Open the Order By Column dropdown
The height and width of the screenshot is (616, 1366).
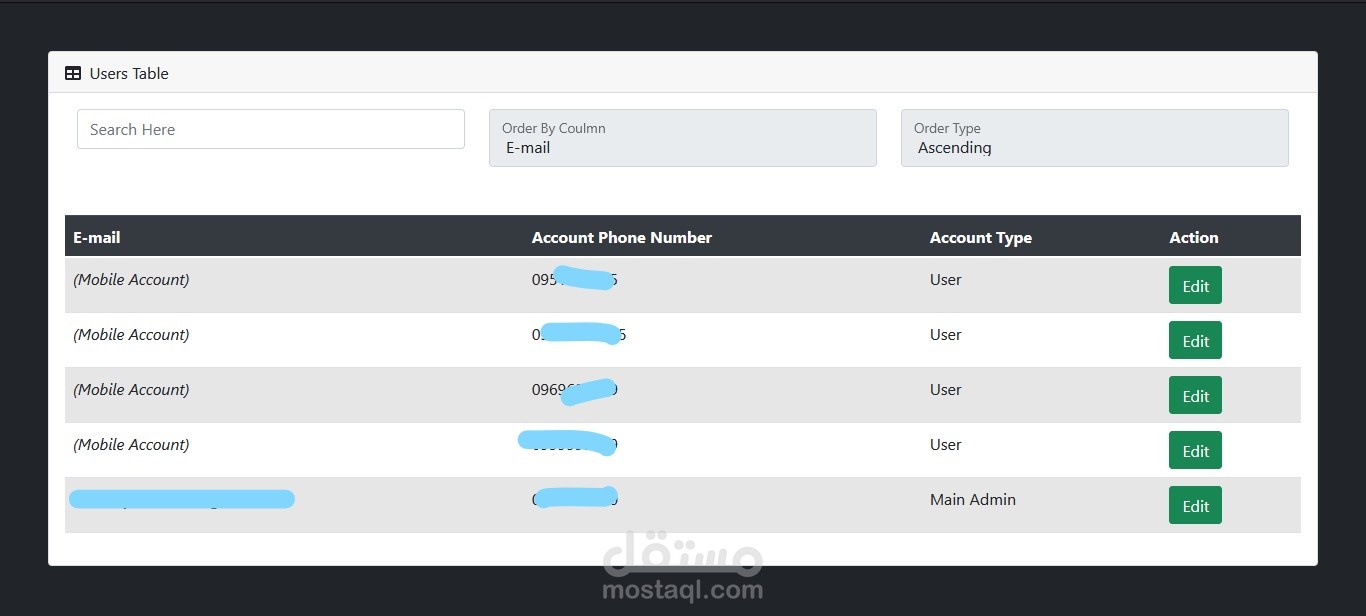pos(683,138)
